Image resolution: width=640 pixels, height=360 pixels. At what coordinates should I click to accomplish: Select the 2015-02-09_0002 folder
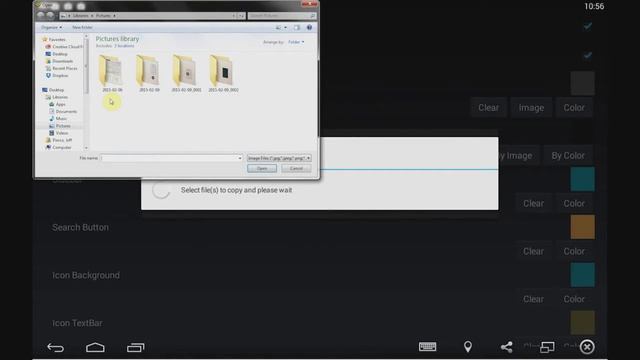[x=223, y=73]
